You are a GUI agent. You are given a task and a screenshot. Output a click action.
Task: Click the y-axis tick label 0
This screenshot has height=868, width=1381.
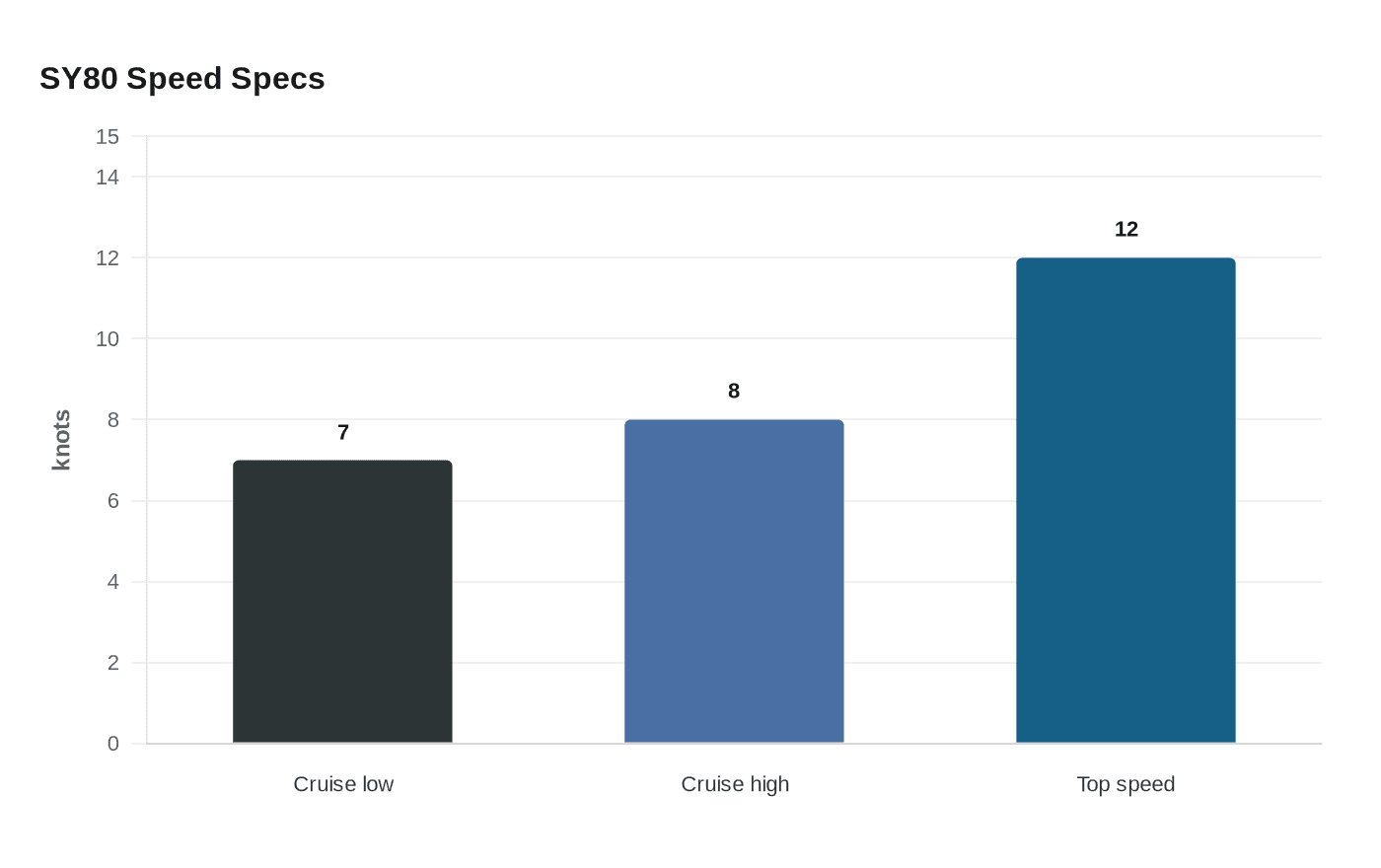click(113, 744)
